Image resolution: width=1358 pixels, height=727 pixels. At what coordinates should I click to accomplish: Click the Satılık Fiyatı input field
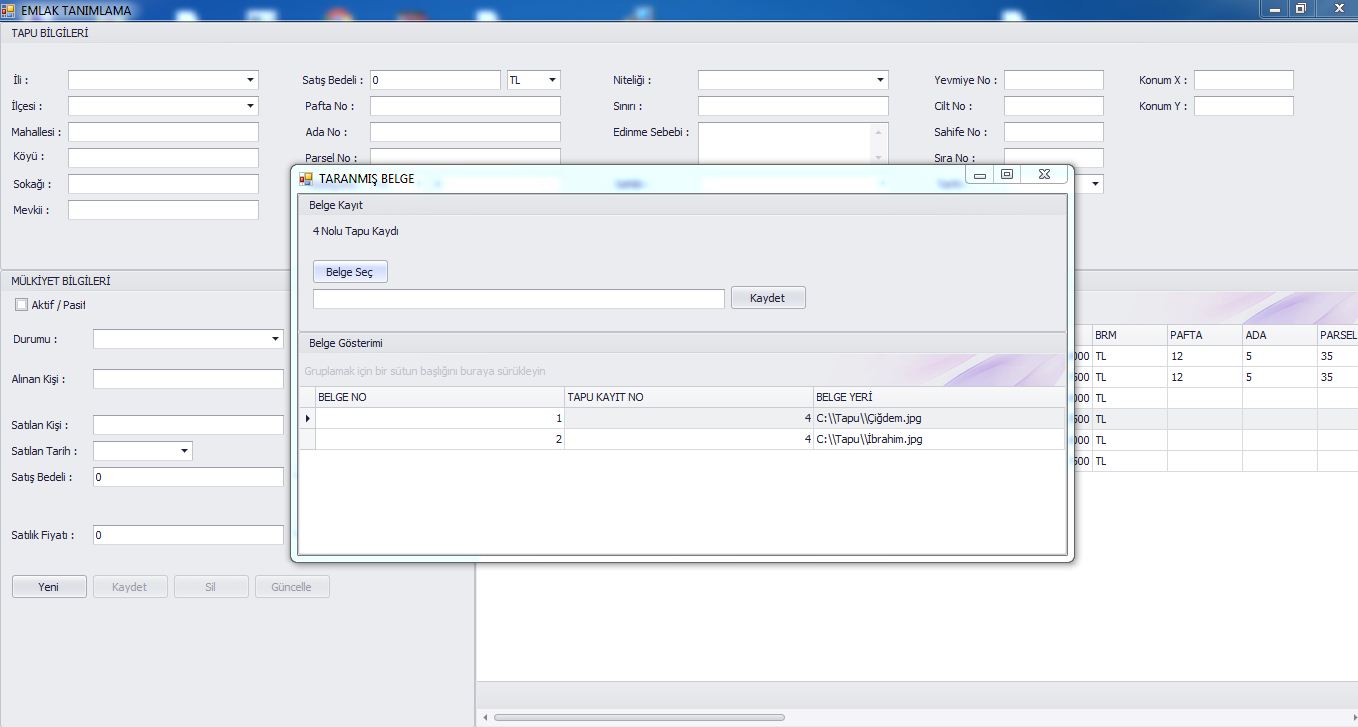tap(188, 535)
